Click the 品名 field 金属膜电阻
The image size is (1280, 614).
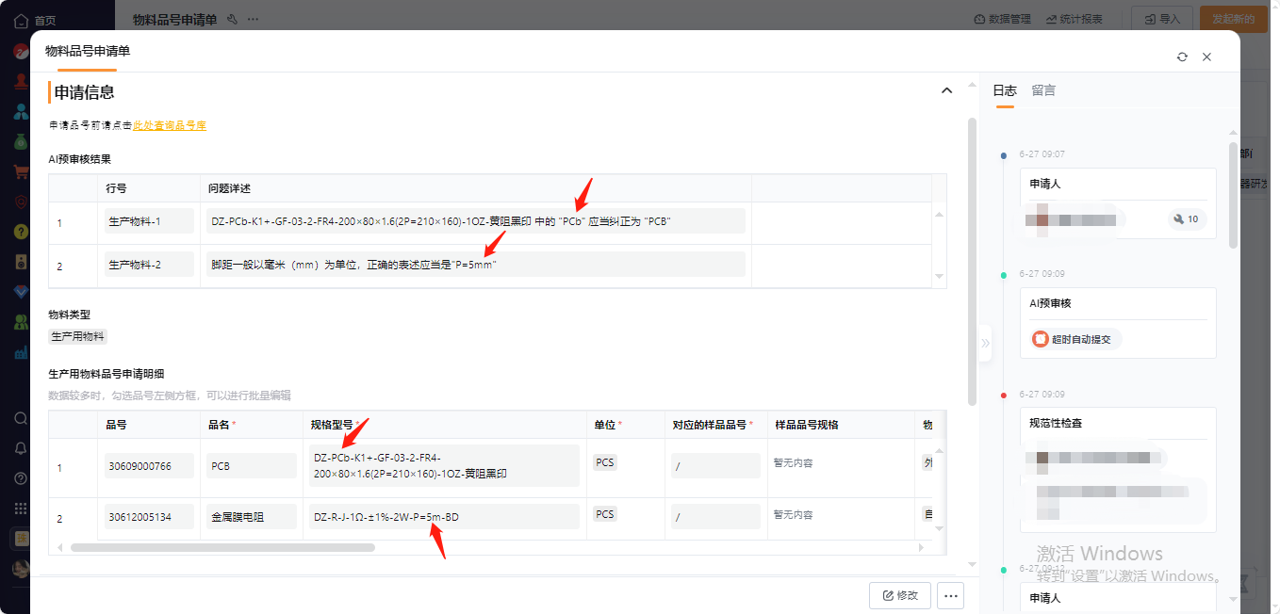pos(251,517)
